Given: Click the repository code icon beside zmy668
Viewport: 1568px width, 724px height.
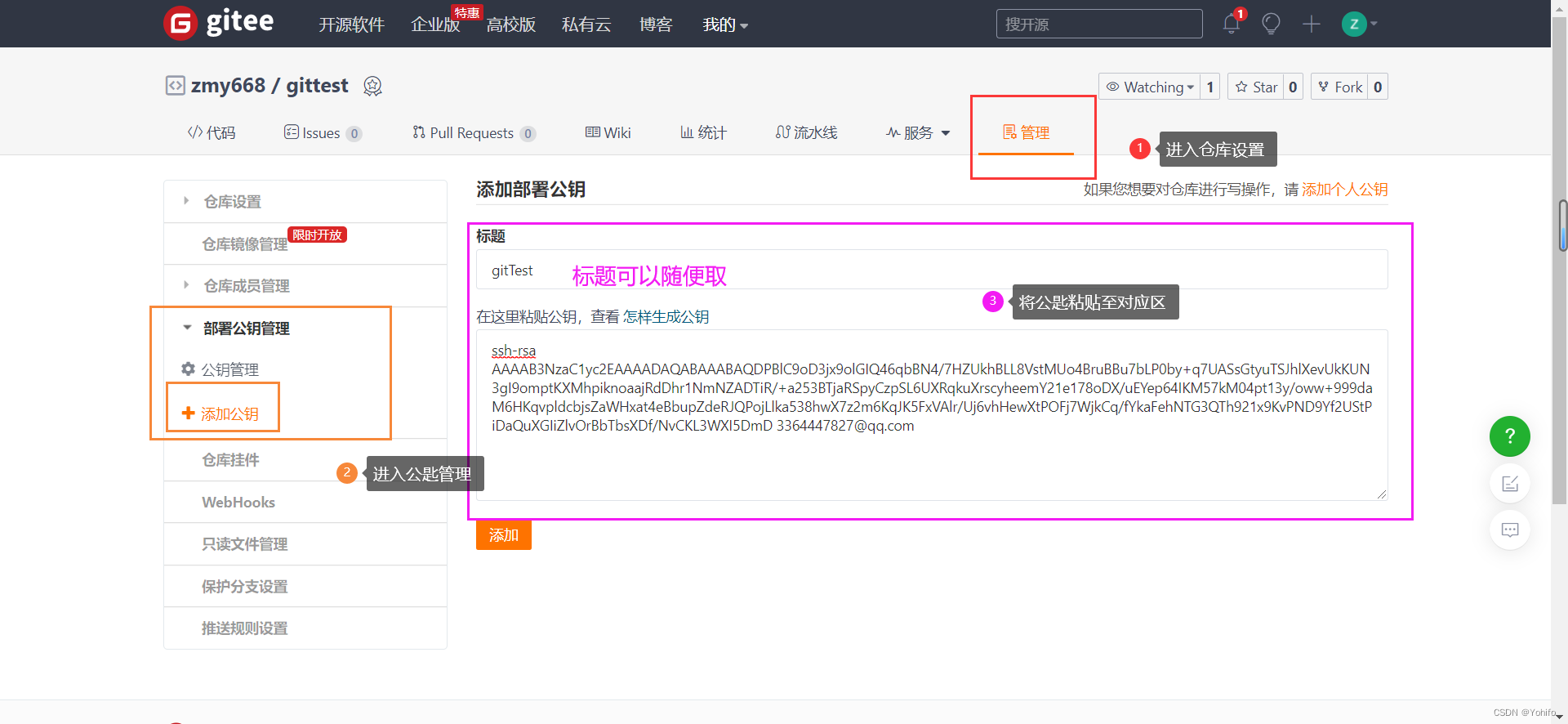Looking at the screenshot, I should [175, 86].
